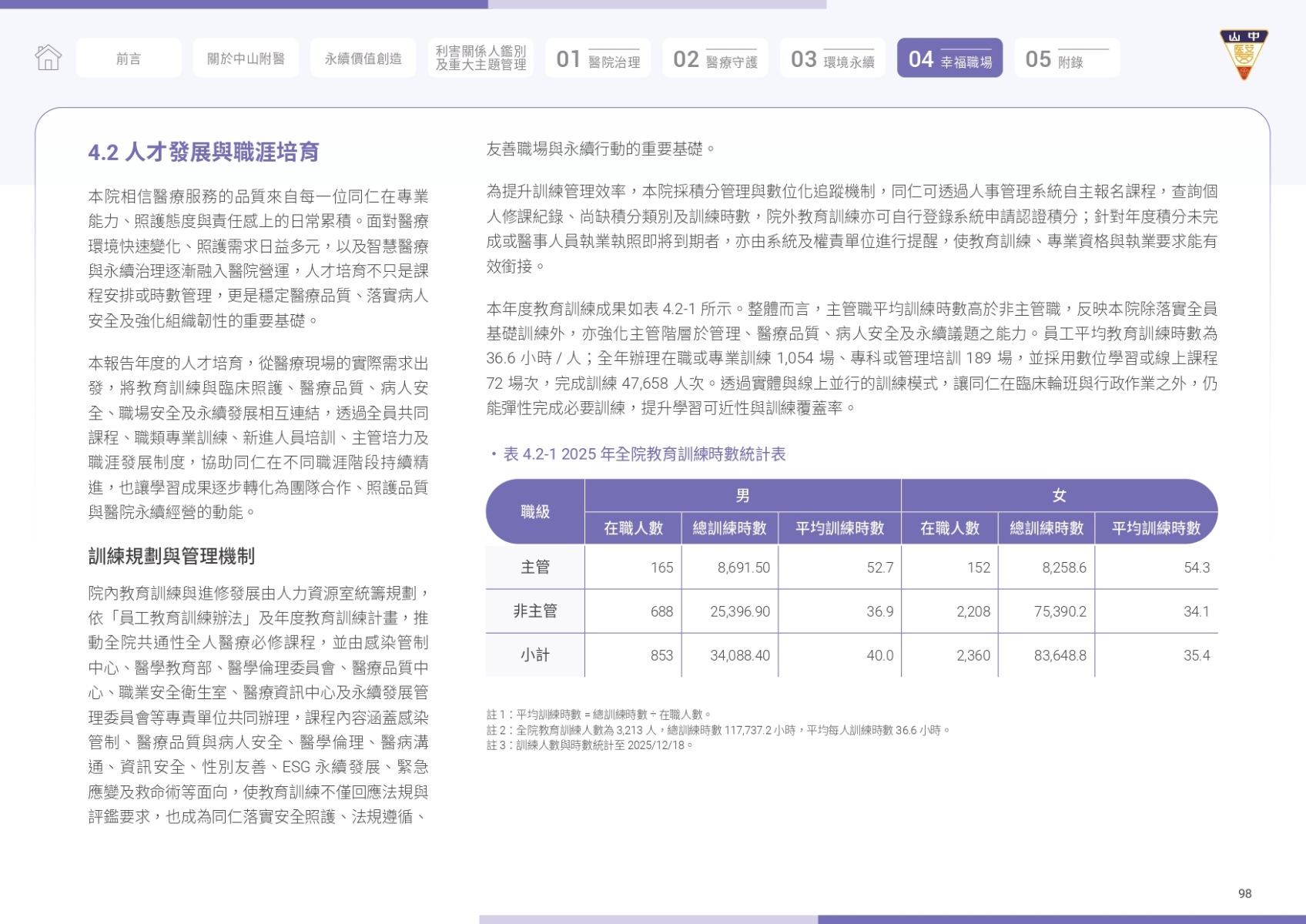
Task: Click footnote 註 3 dated 2025/12/18
Action: point(591,745)
